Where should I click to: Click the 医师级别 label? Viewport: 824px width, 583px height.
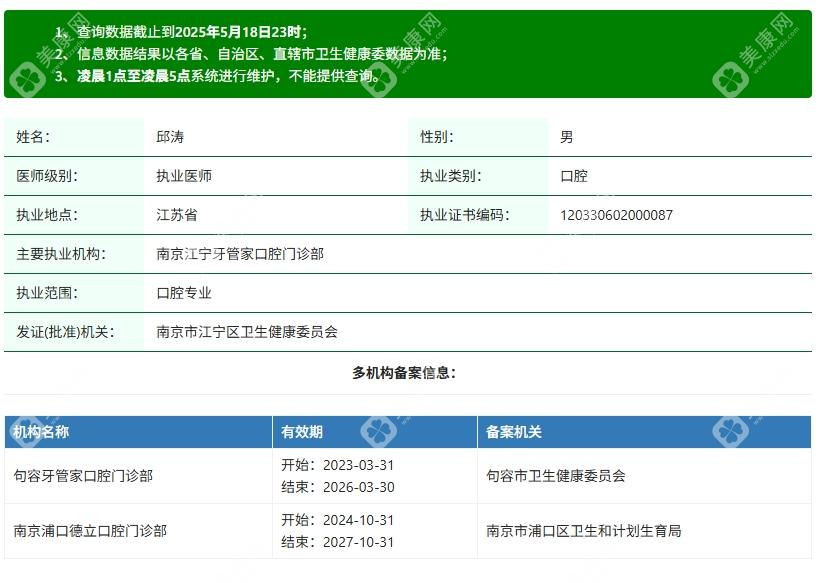point(47,176)
